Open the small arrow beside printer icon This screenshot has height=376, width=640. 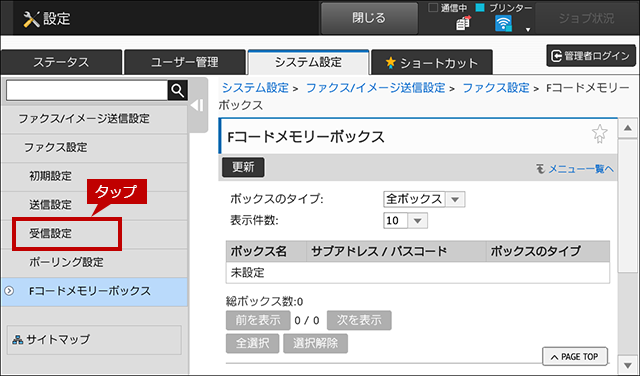[528, 29]
